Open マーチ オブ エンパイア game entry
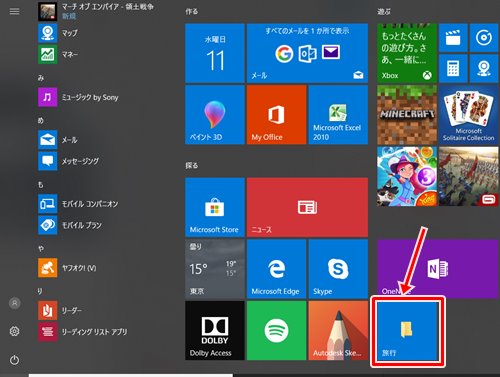 (x=96, y=11)
